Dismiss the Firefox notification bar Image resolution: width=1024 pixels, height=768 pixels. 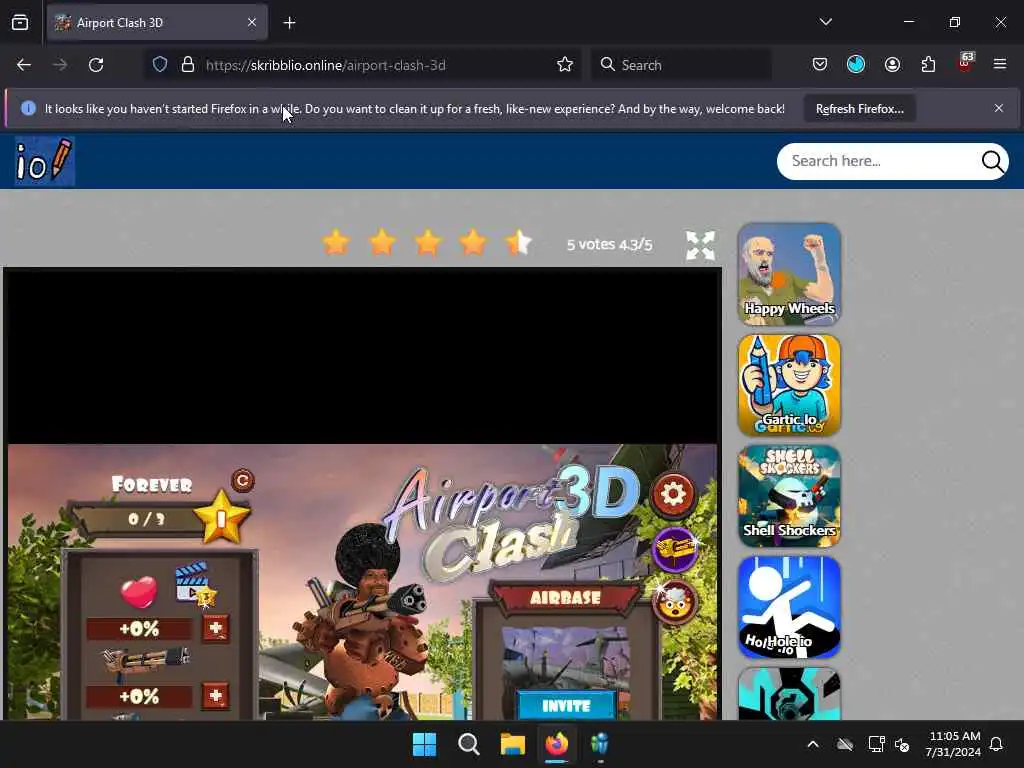pos(999,108)
